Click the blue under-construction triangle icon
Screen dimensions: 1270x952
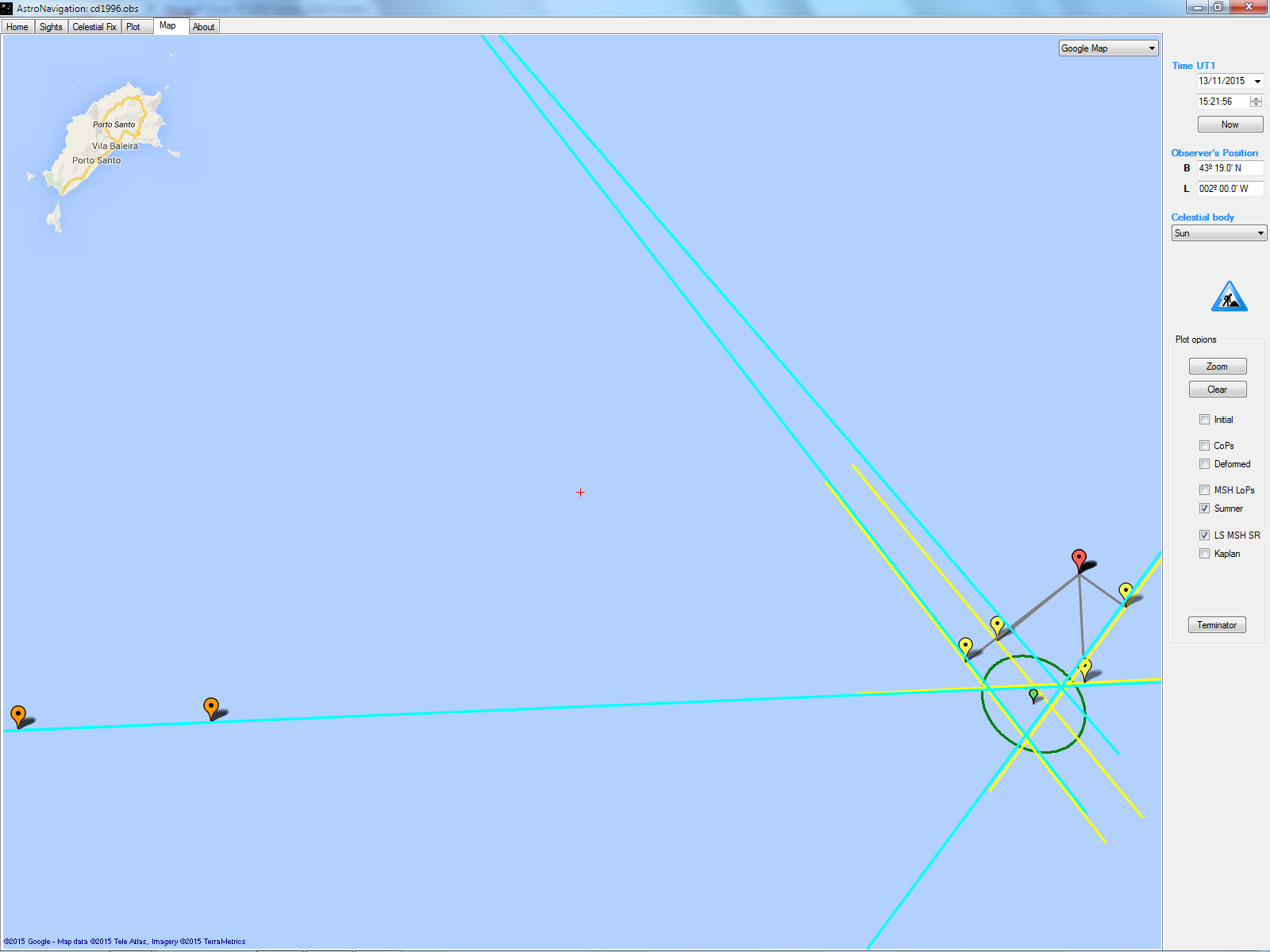pos(1229,297)
